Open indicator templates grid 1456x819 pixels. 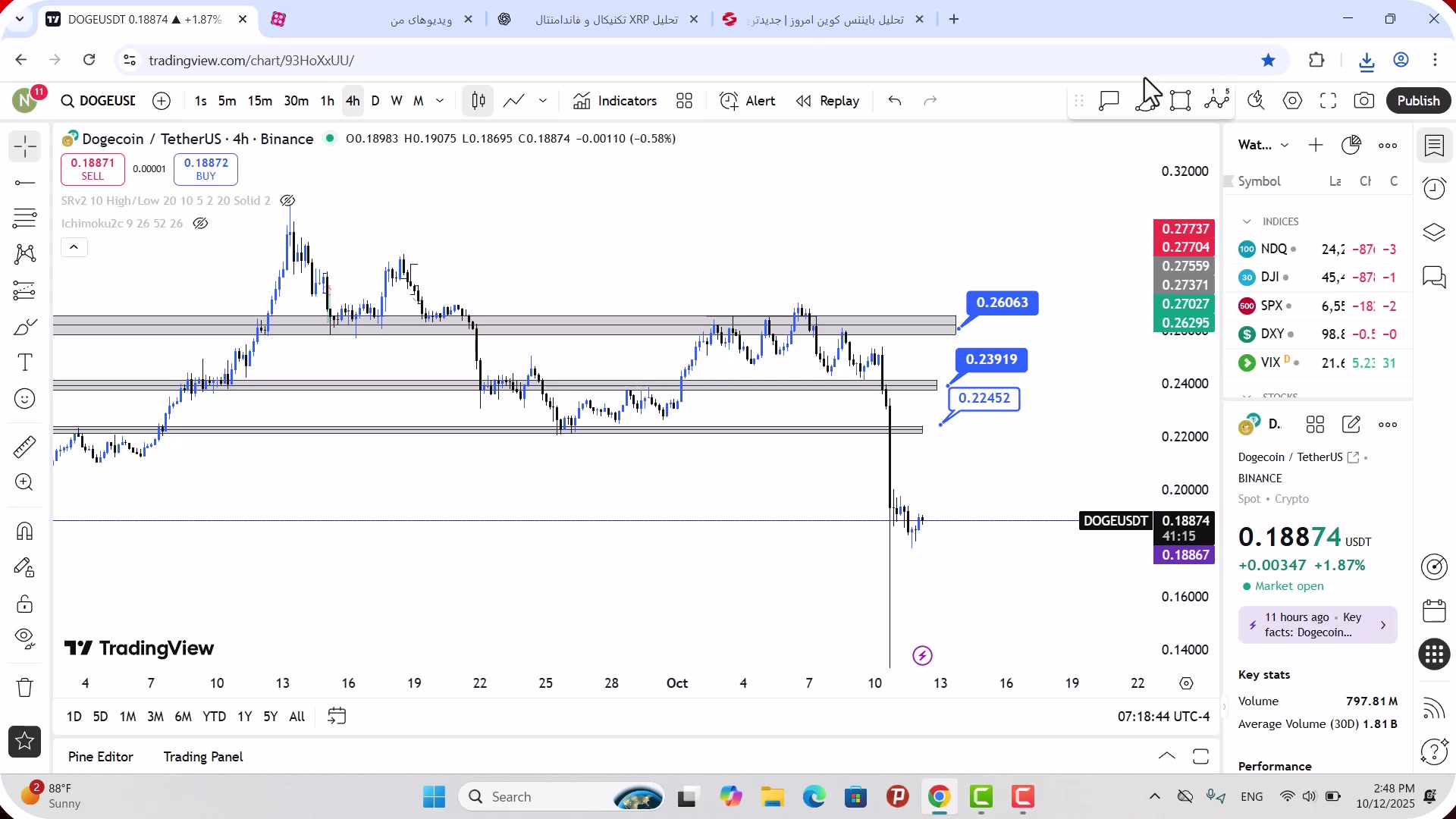(684, 101)
